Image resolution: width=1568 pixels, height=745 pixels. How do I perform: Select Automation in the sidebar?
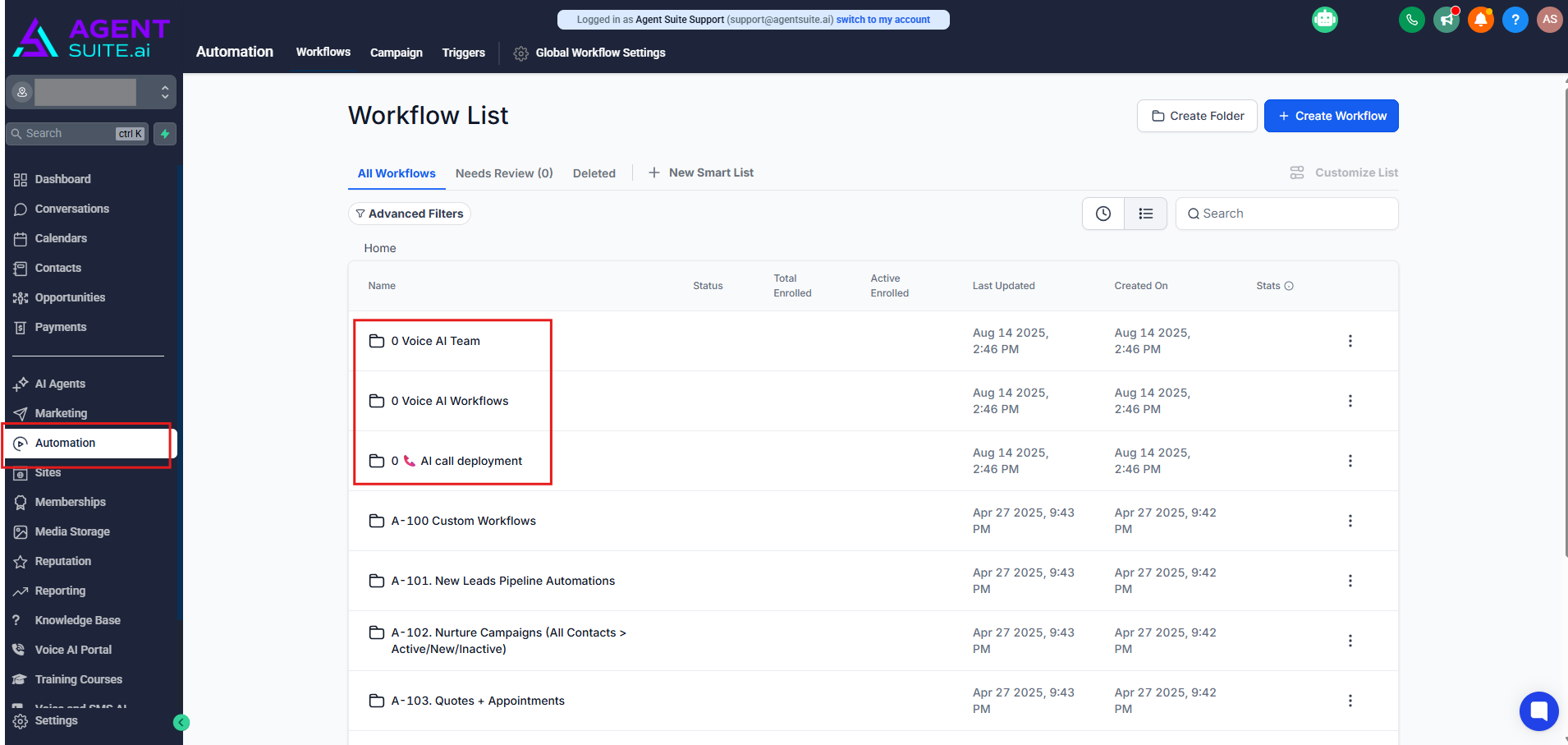click(x=92, y=443)
